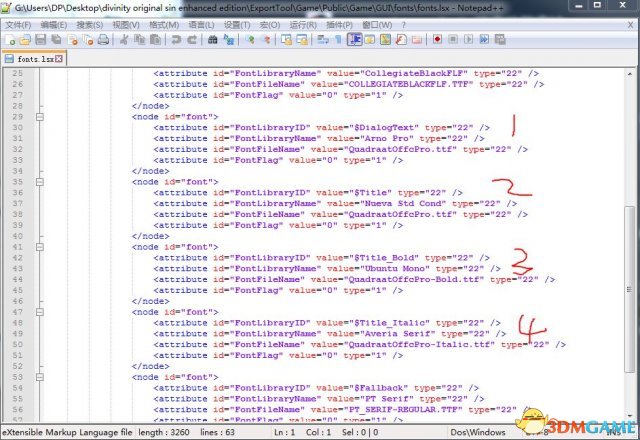Open the Document Map panel icon
The image size is (640, 440).
[385, 40]
